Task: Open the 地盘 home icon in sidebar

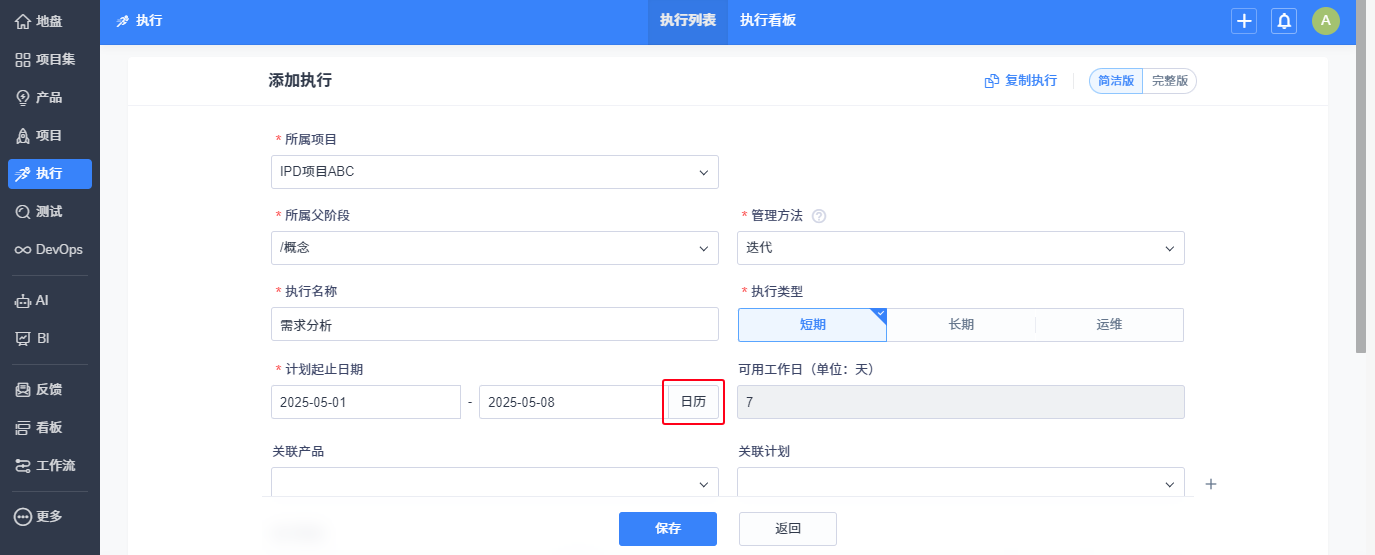Action: tap(23, 21)
